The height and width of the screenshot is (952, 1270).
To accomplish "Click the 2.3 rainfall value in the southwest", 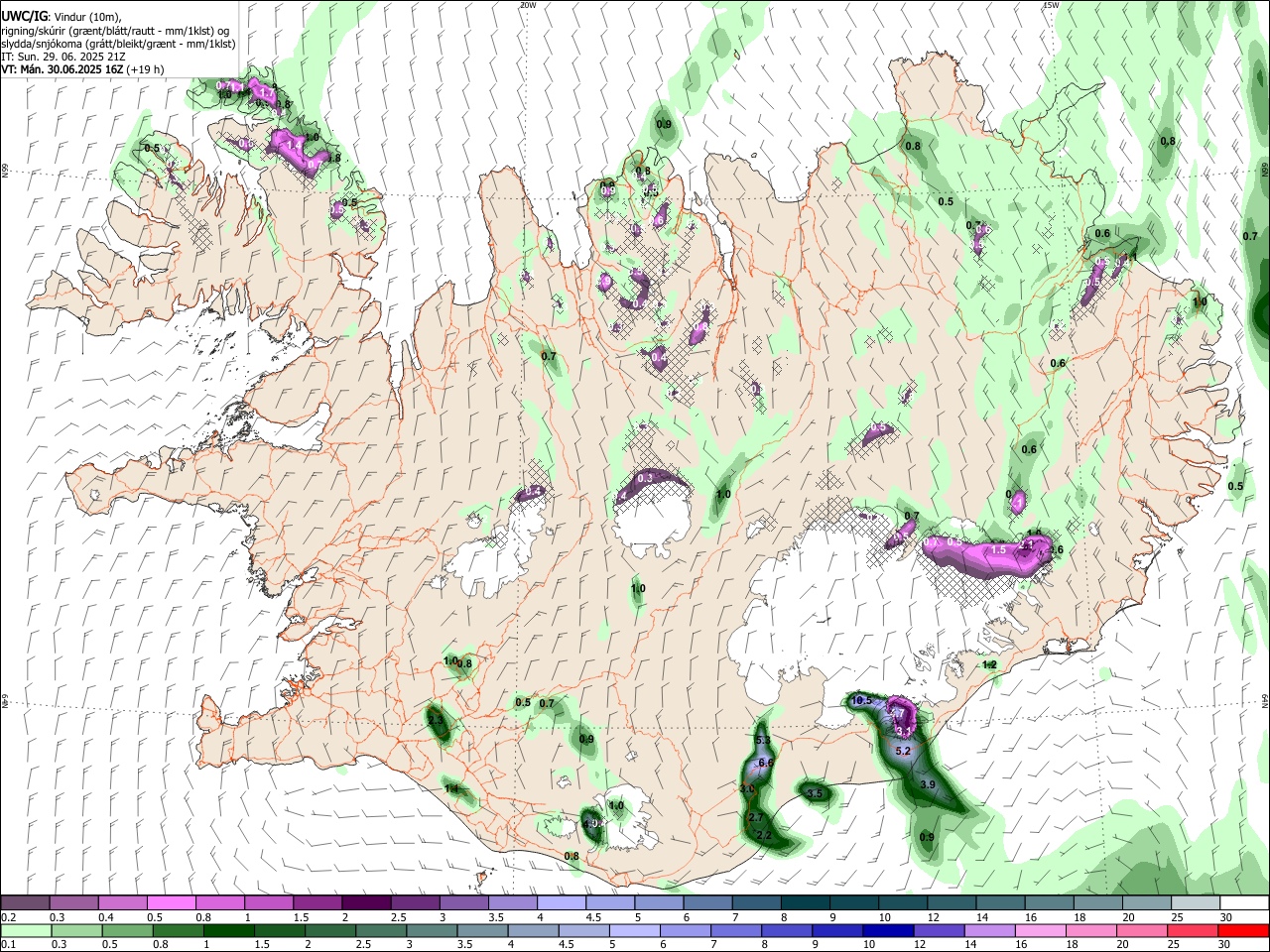I will click(436, 721).
